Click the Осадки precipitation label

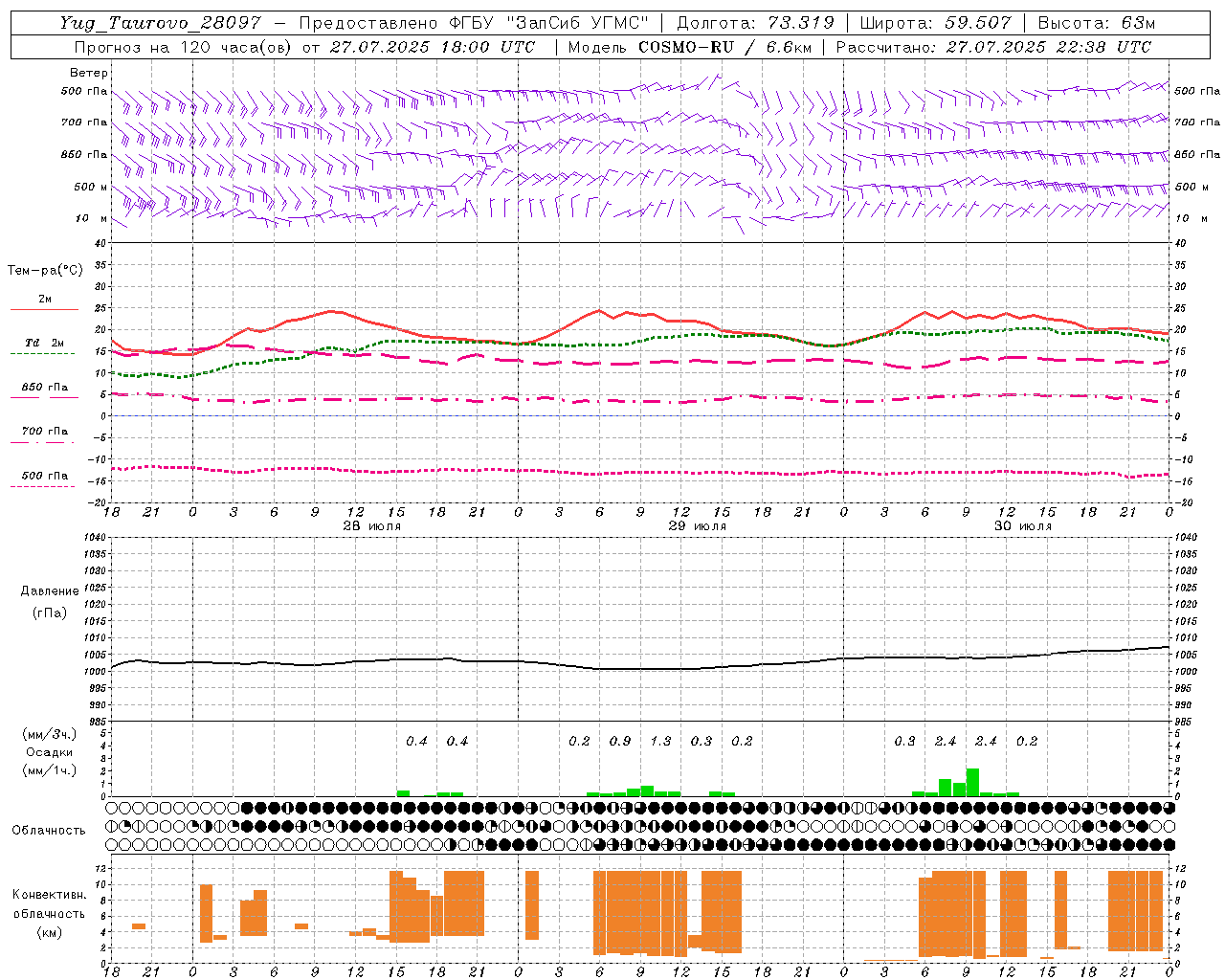pos(50,752)
